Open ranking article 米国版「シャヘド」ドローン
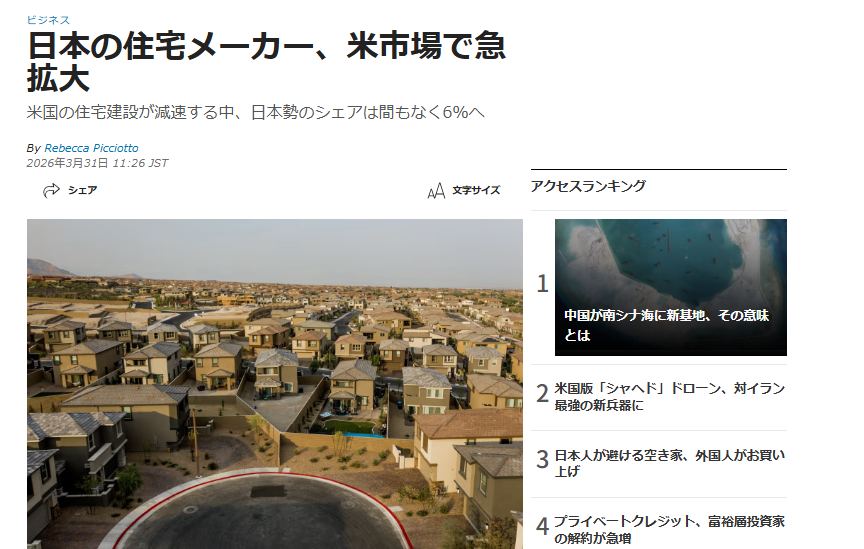The image size is (864, 549). tap(669, 397)
